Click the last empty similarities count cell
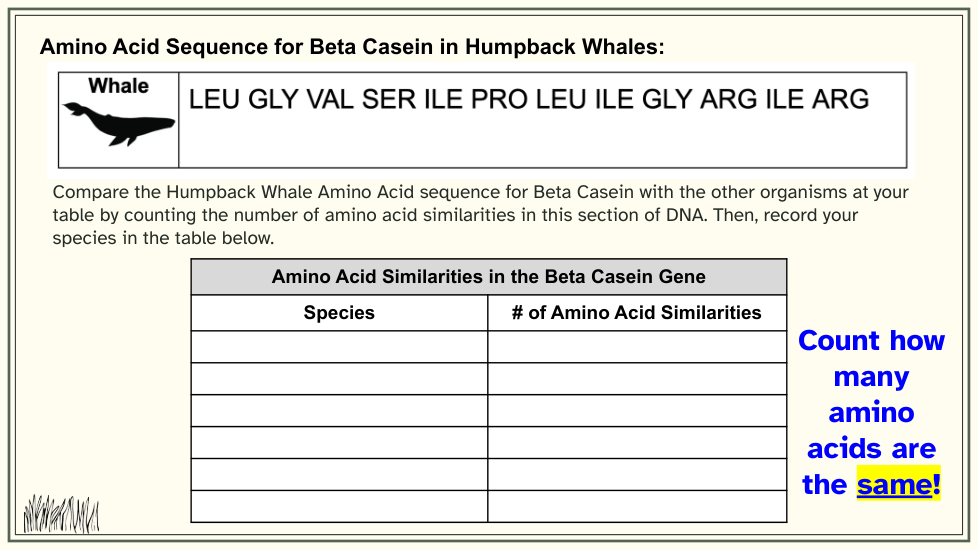 [x=637, y=506]
